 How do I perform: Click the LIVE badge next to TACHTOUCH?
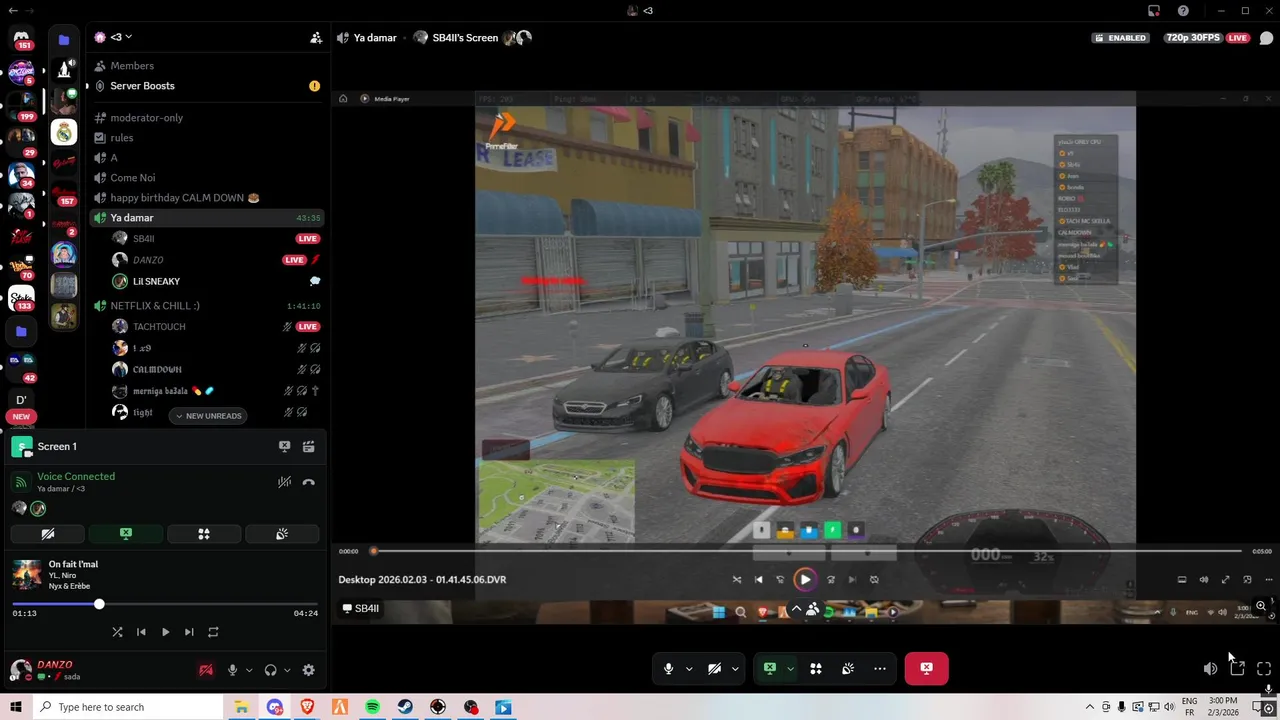(307, 327)
